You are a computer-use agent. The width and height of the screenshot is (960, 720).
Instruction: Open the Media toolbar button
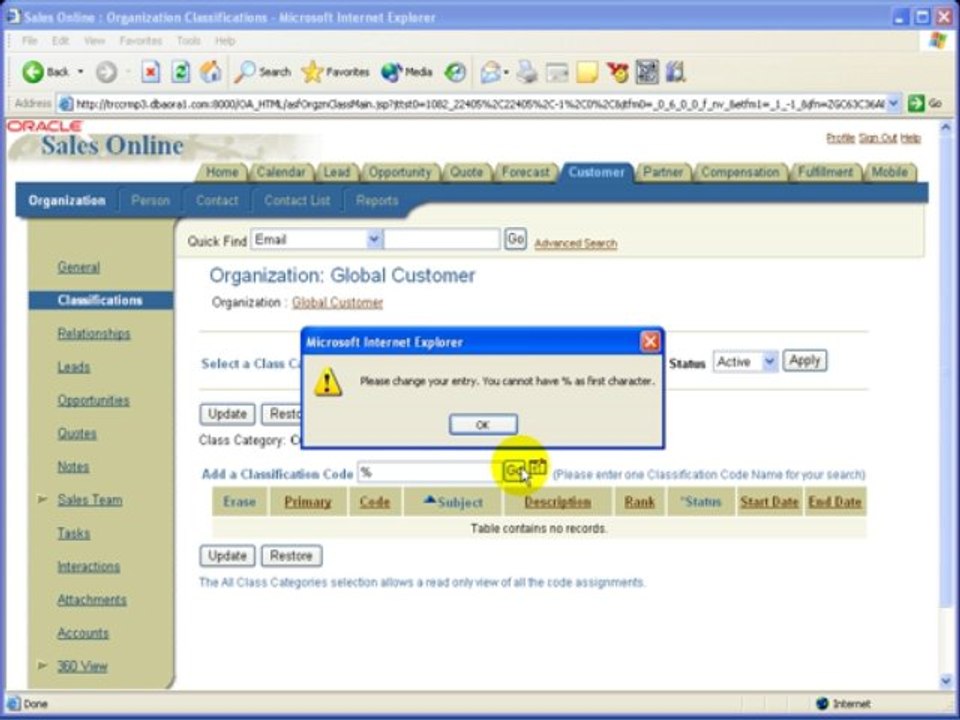click(407, 72)
